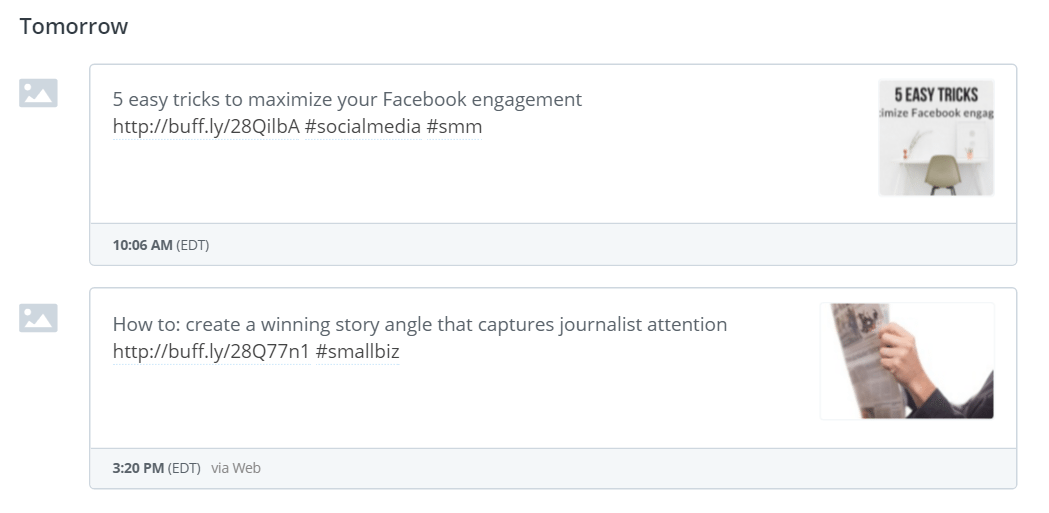Click the image icon beside the story angle post
1049x513 pixels.
pos(38,318)
